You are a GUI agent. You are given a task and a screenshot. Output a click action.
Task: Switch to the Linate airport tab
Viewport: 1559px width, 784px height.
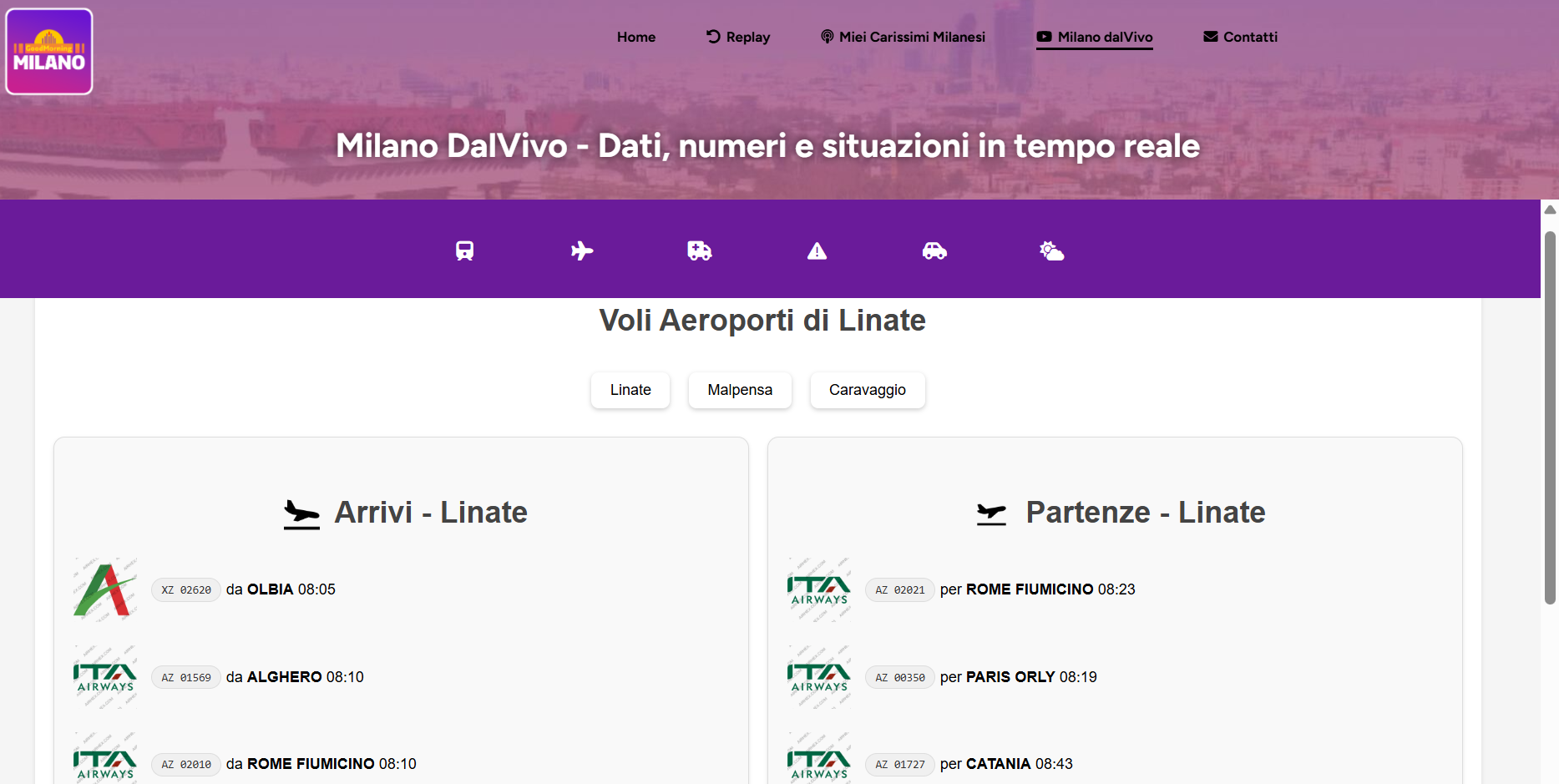click(630, 390)
